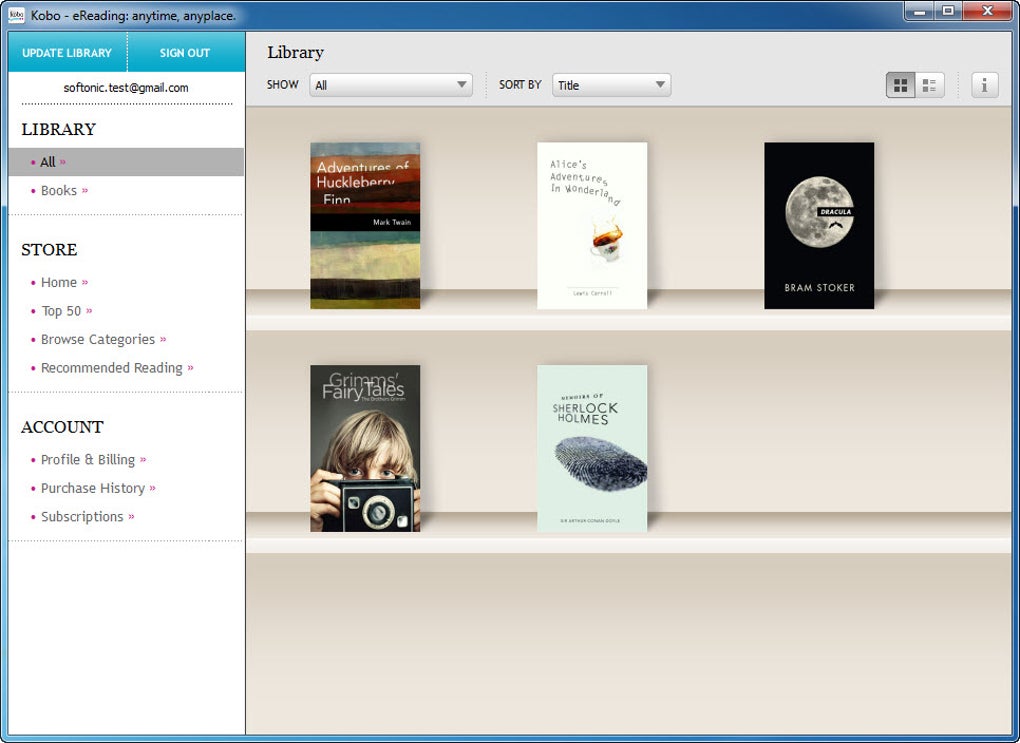Switch to grid view
This screenshot has width=1020, height=743.
(x=901, y=85)
